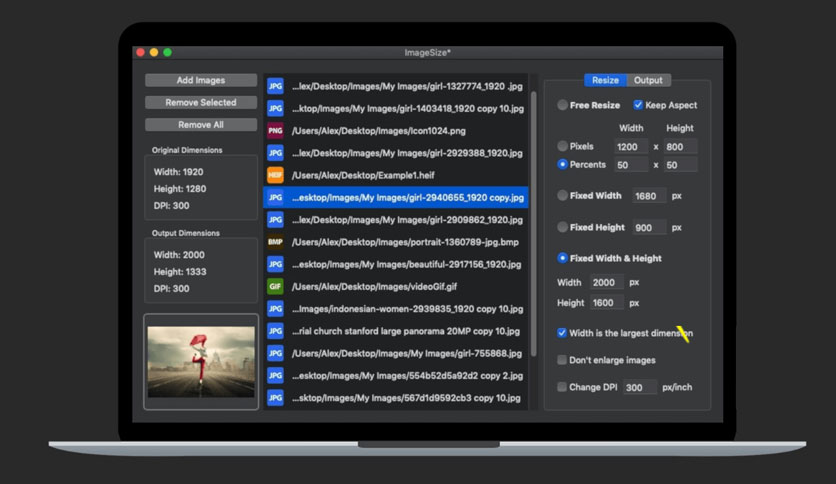This screenshot has height=484, width=836.
Task: Select the Pixels radio option
Action: point(562,146)
